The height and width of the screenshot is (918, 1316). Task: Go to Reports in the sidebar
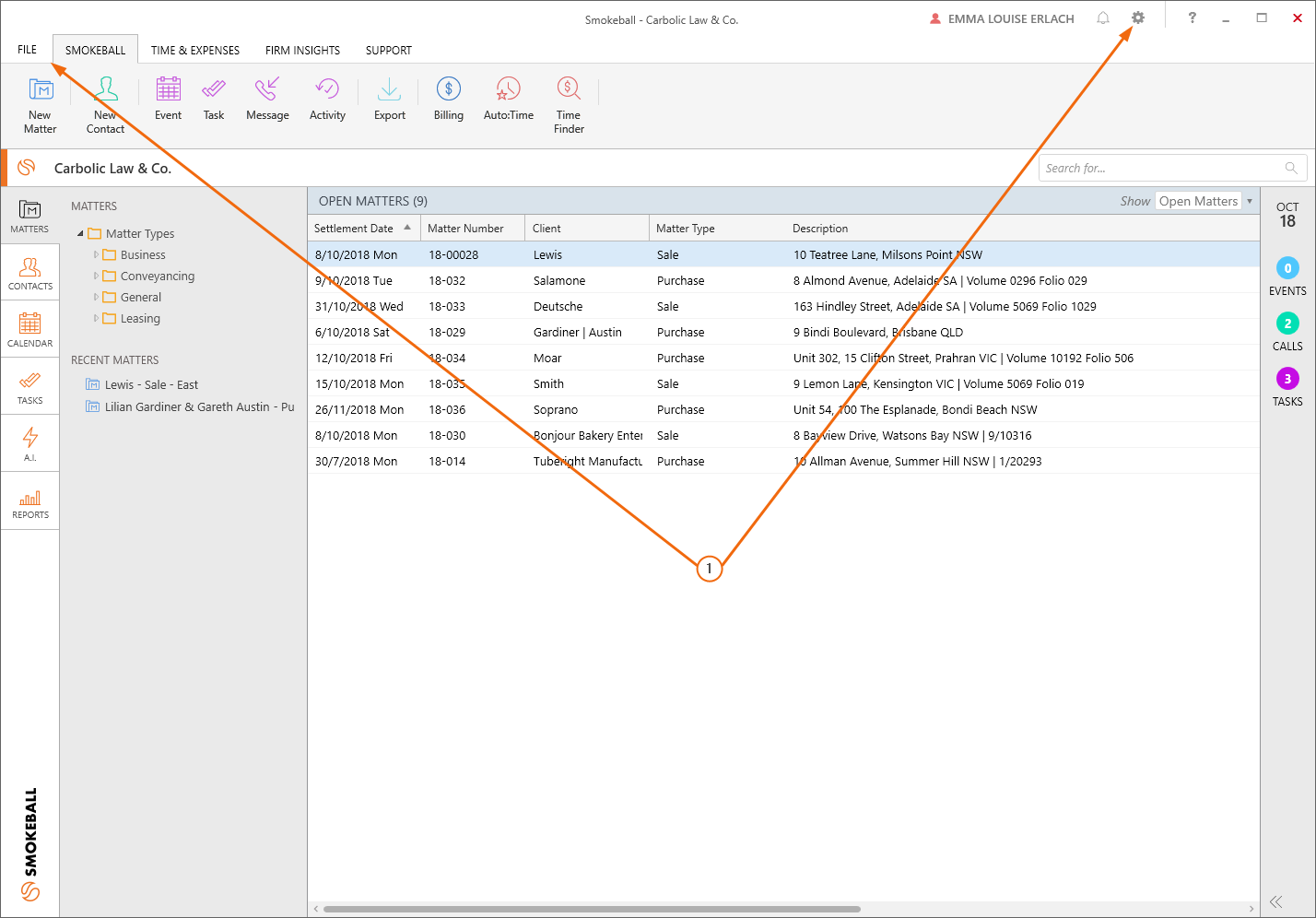(30, 501)
